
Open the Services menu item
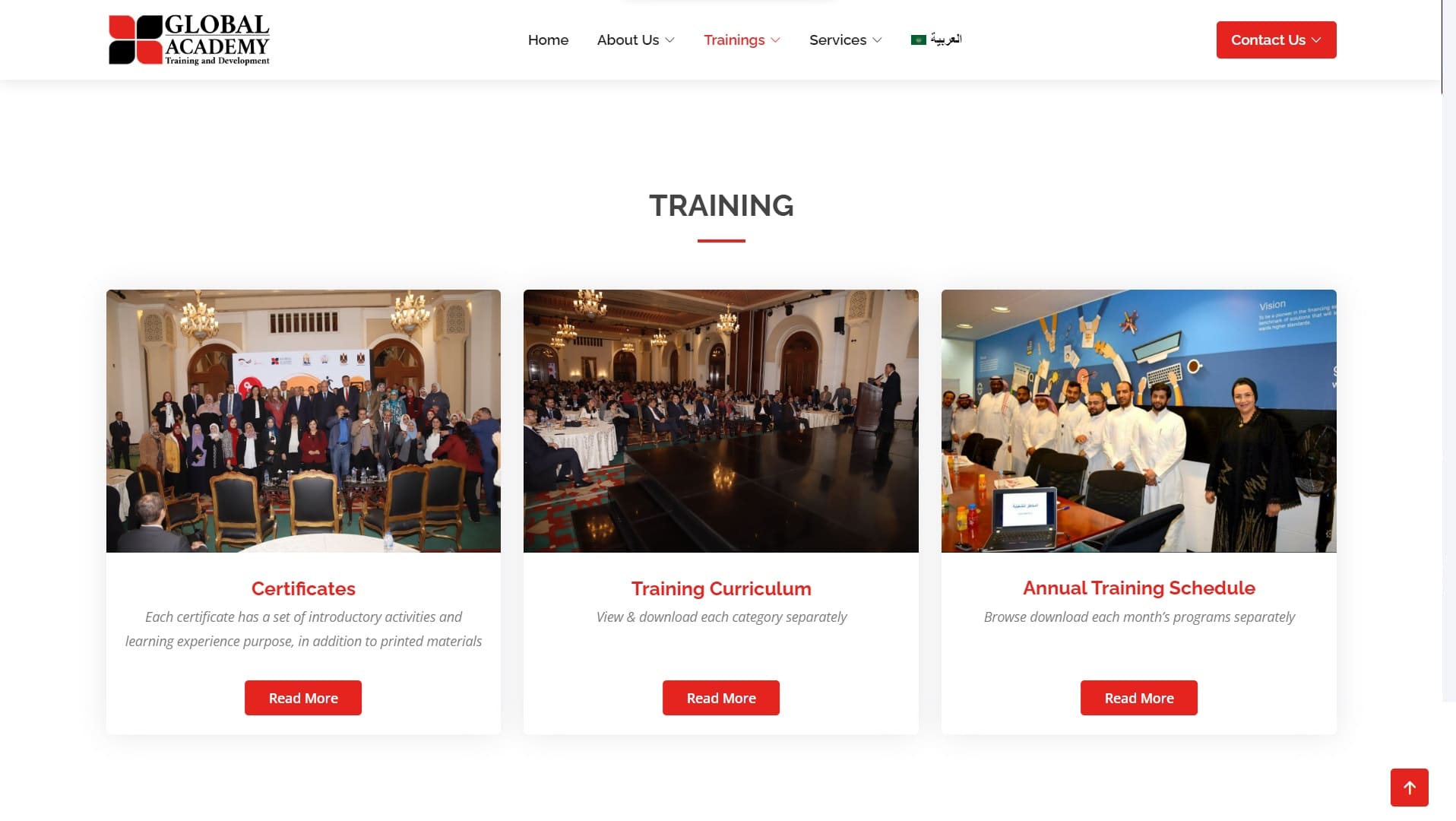tap(837, 40)
